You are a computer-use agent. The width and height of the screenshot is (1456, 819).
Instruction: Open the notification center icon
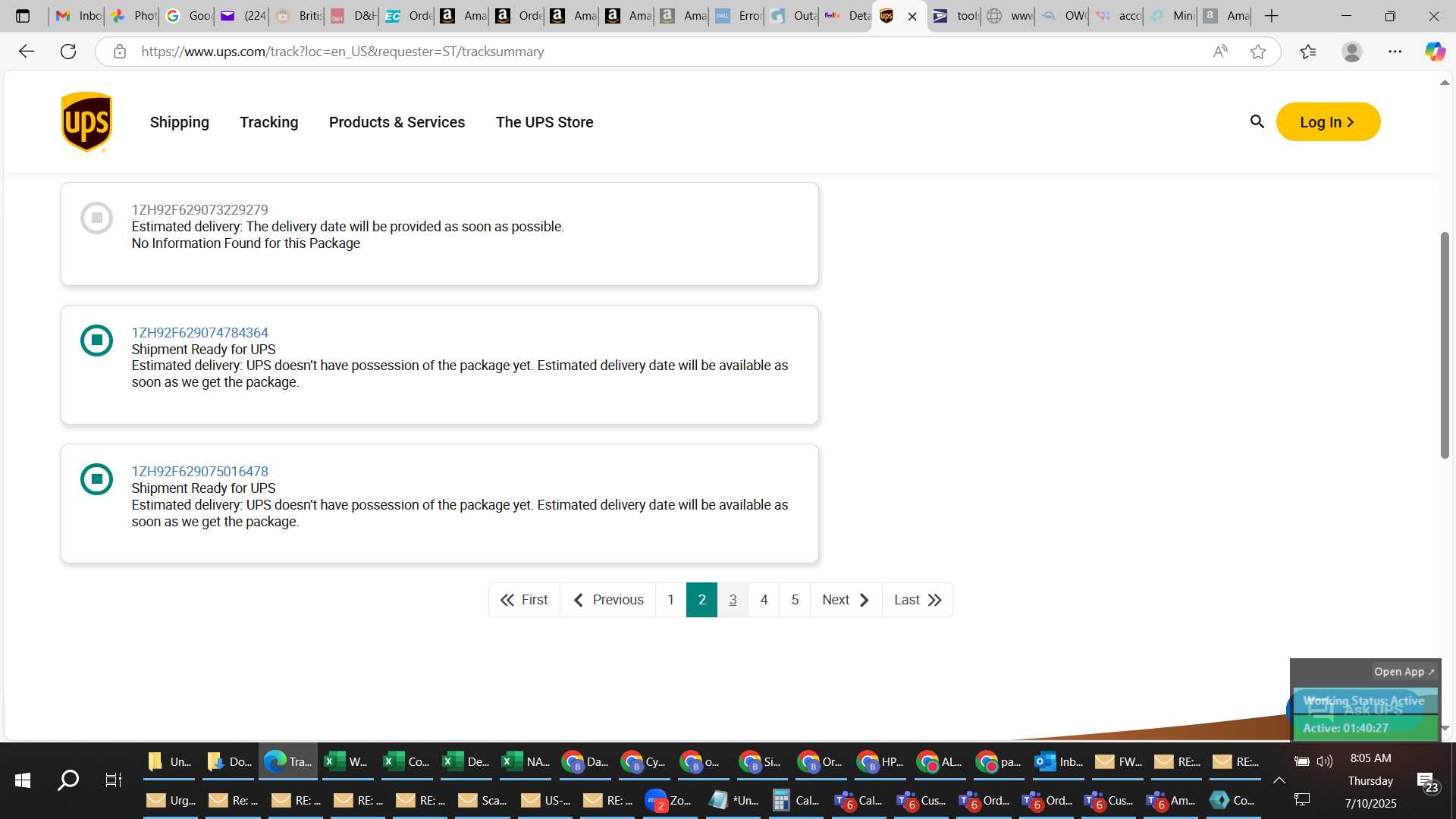tap(1428, 782)
